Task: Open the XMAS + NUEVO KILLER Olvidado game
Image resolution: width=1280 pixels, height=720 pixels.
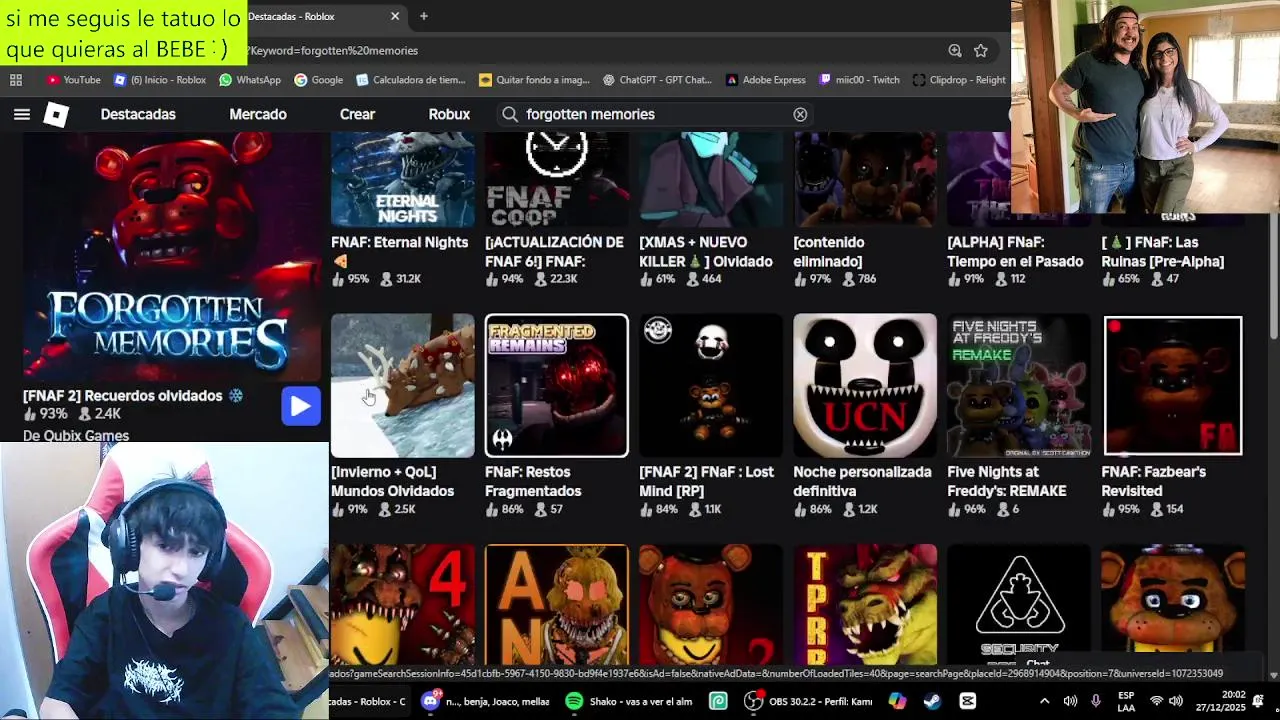Action: click(x=706, y=251)
